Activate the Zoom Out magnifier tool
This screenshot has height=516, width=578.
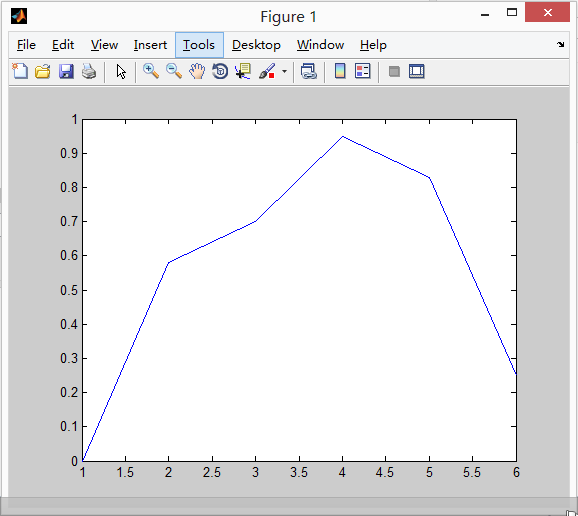[174, 71]
